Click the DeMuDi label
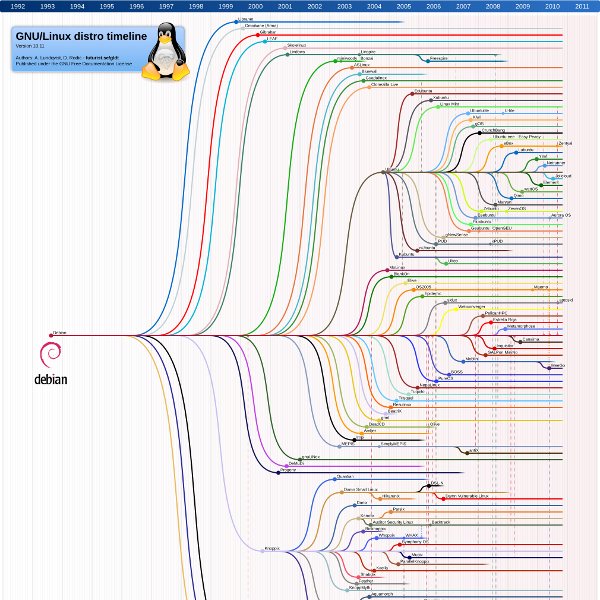 tap(296, 463)
